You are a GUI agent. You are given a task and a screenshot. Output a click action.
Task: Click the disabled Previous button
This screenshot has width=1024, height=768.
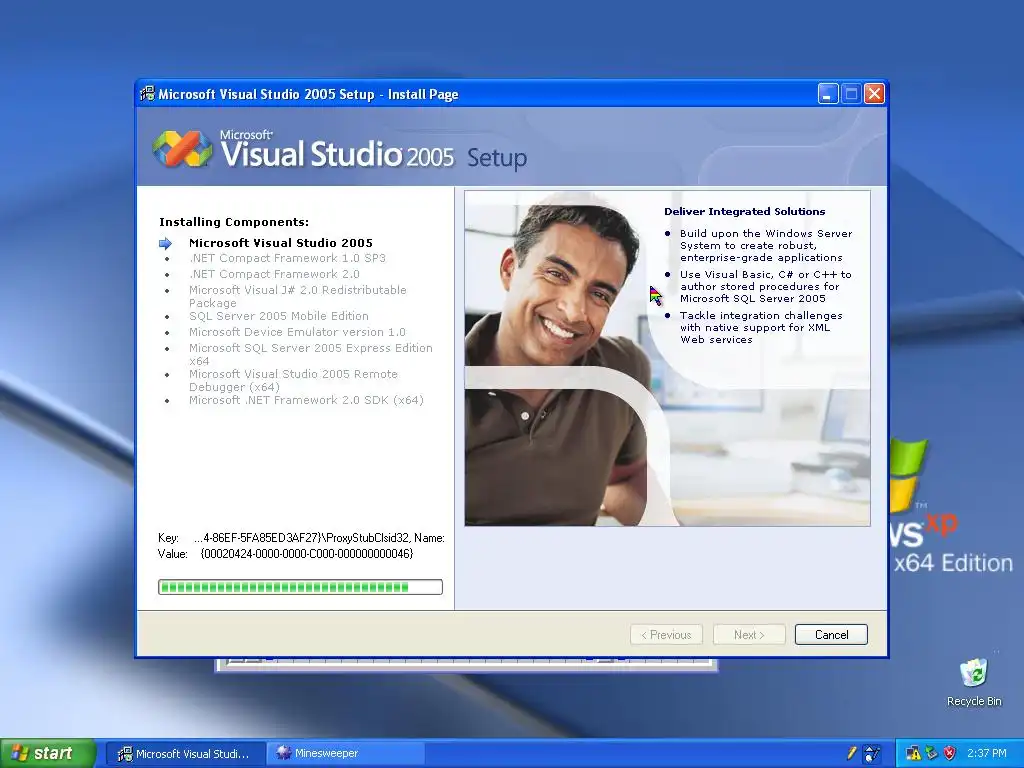(x=666, y=635)
